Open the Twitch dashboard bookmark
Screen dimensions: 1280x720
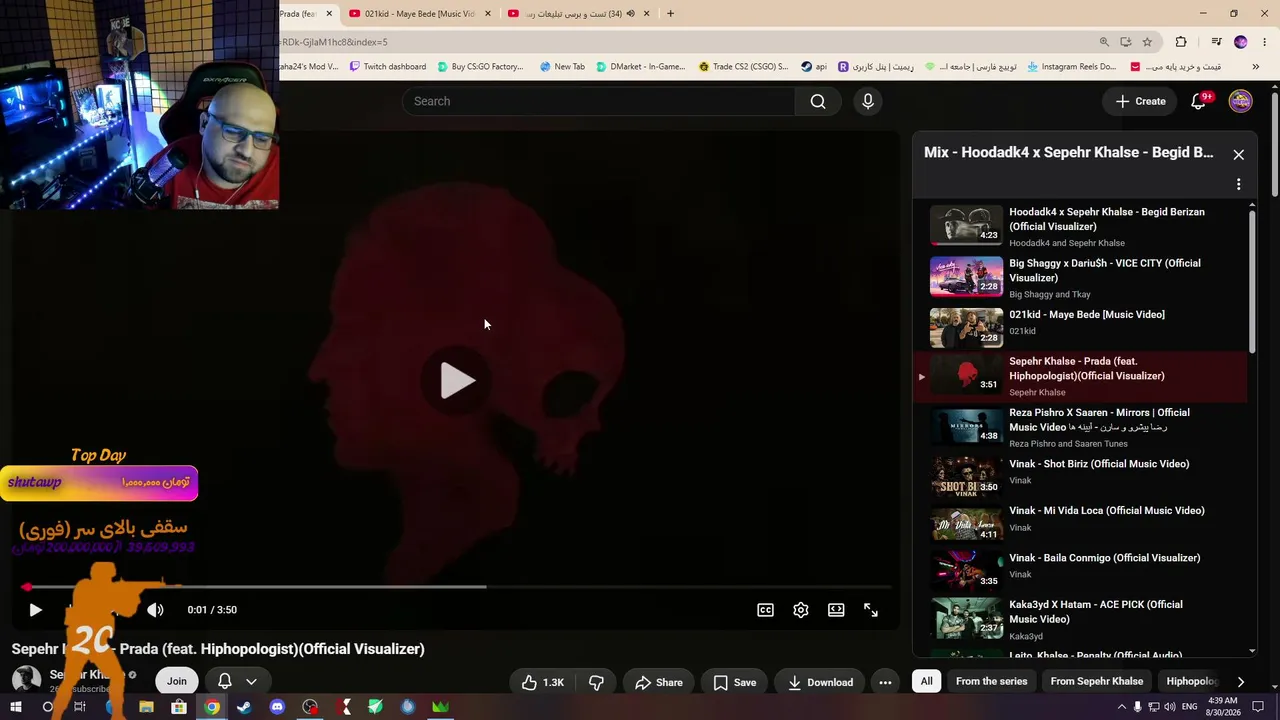388,67
